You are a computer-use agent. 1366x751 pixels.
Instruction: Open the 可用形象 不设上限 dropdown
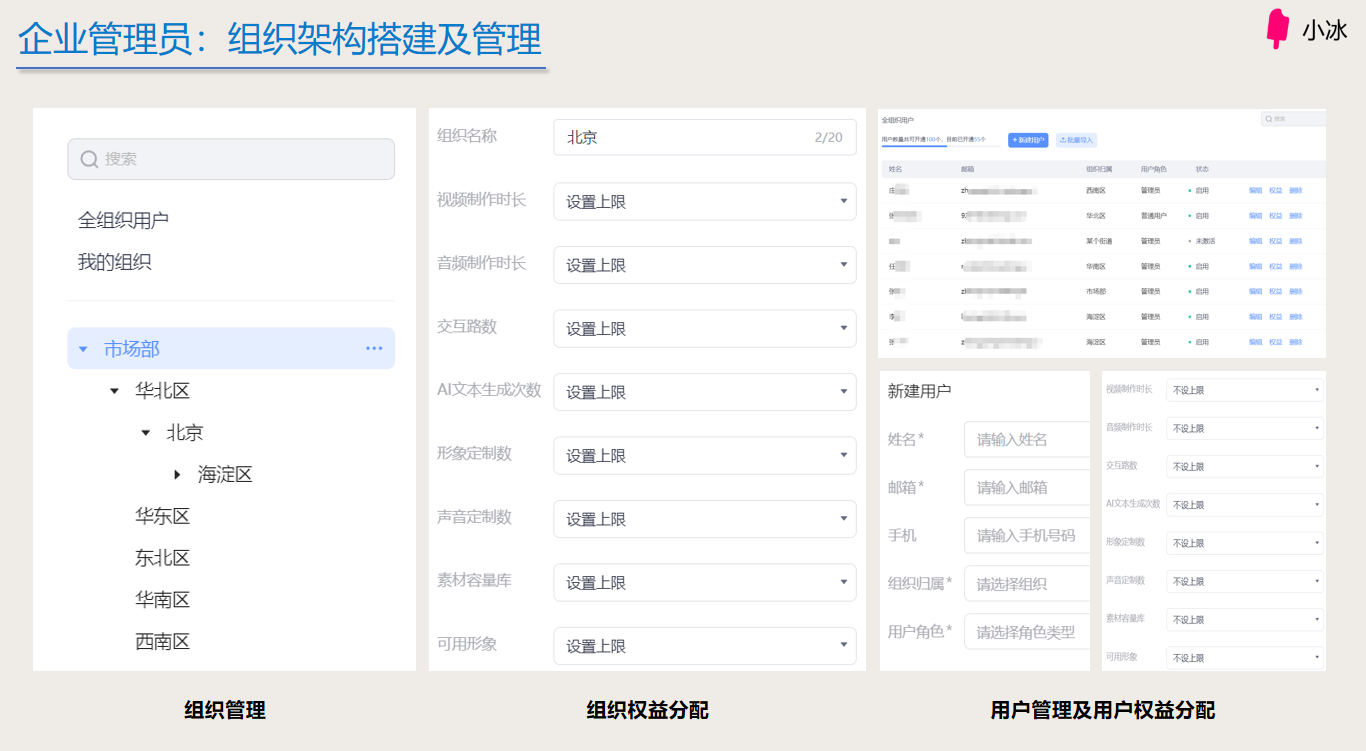point(1245,658)
